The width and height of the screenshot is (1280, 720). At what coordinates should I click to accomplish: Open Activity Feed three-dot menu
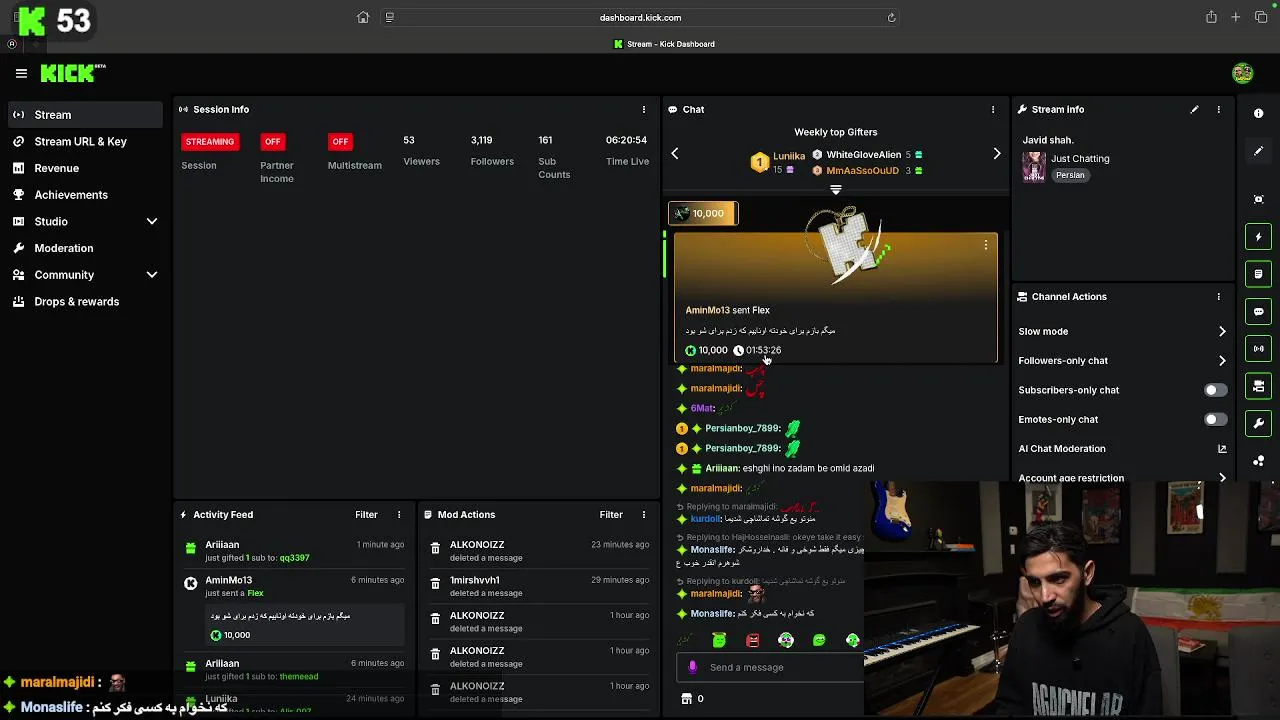coord(399,515)
